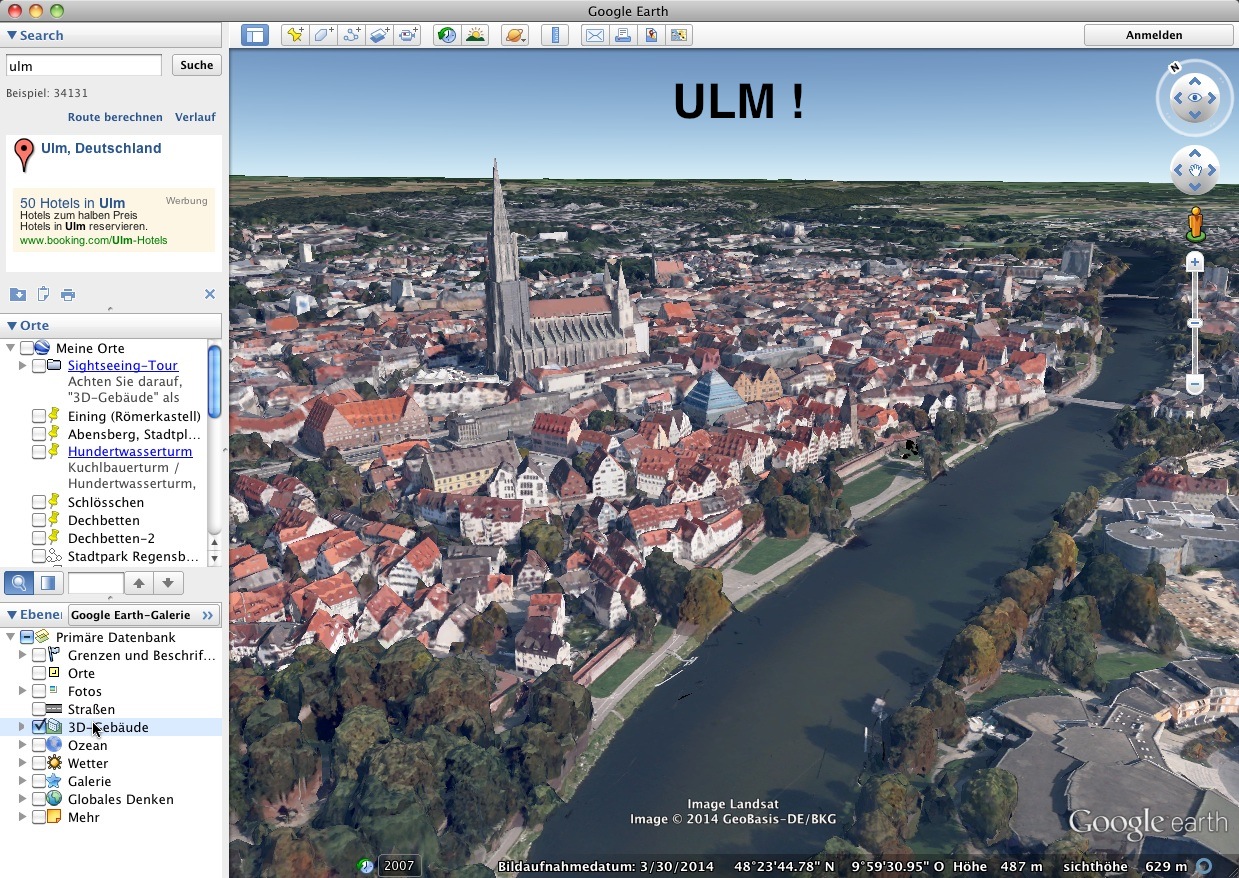Image resolution: width=1239 pixels, height=878 pixels.
Task: Expand the Grenzen und Beschriftungen layer
Action: click(x=22, y=655)
